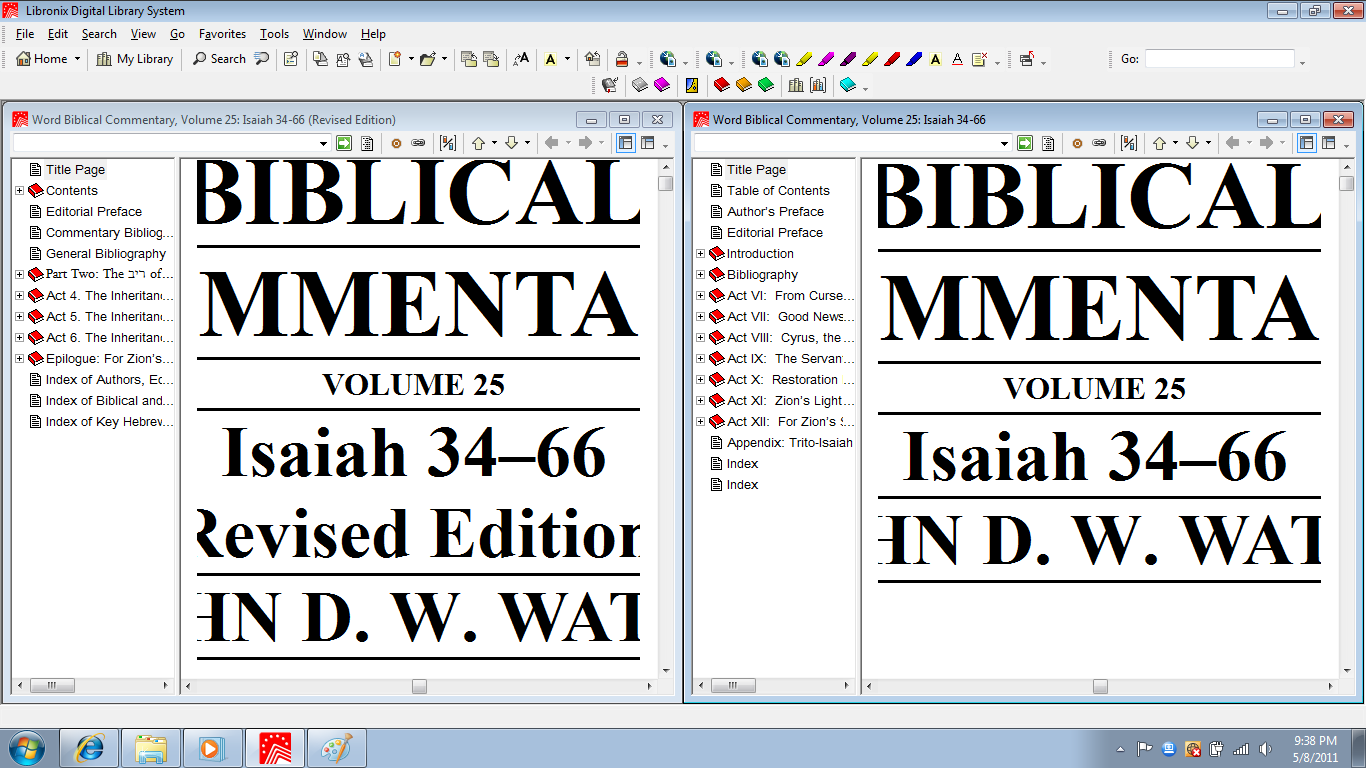This screenshot has width=1366, height=768.
Task: Click the red book icon in second toolbar row
Action: click(721, 85)
